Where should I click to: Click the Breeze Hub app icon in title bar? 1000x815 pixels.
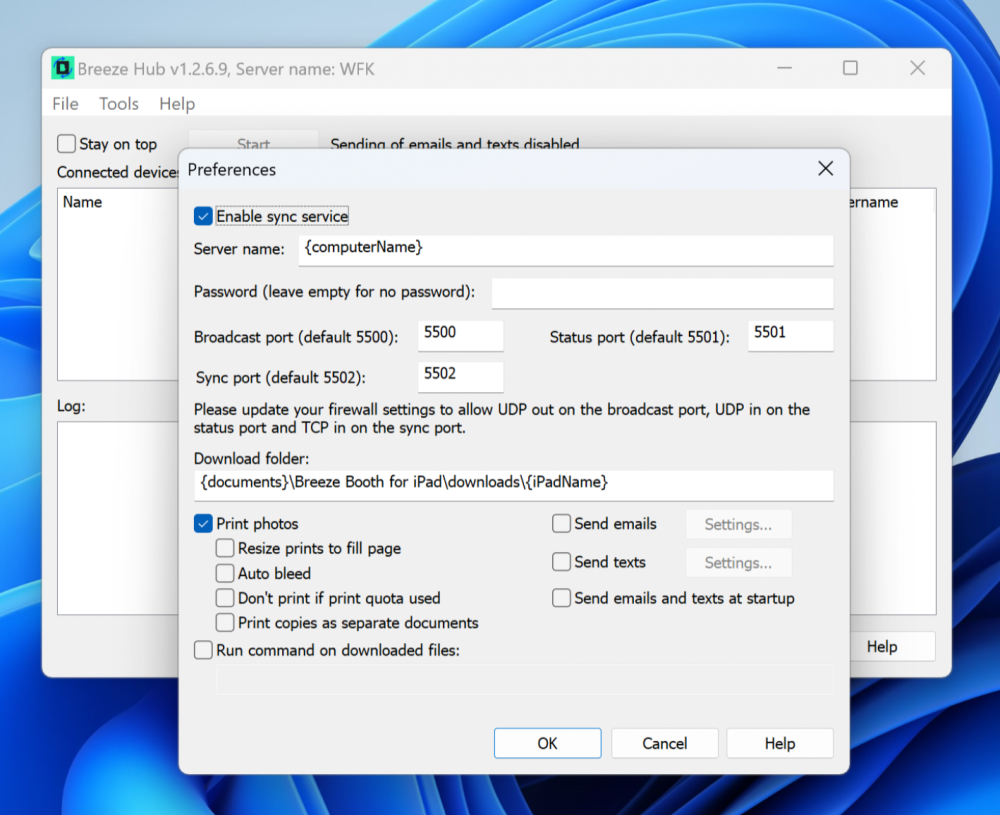[62, 68]
